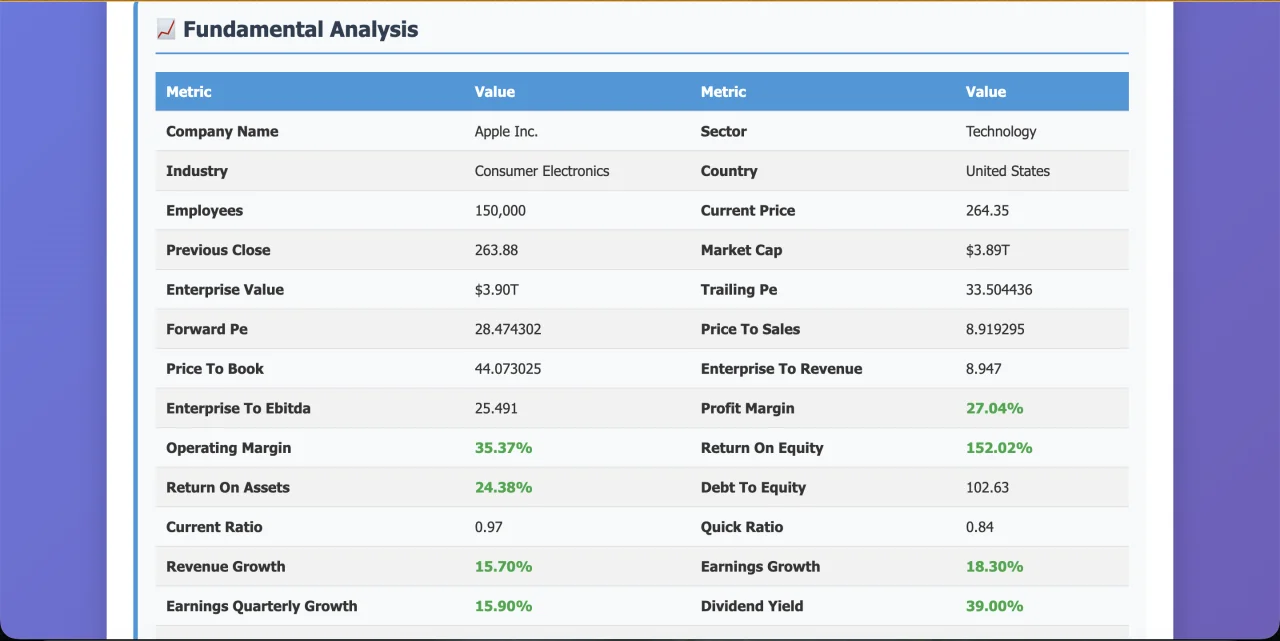1280x641 pixels.
Task: Click the Employees label
Action: coord(204,210)
